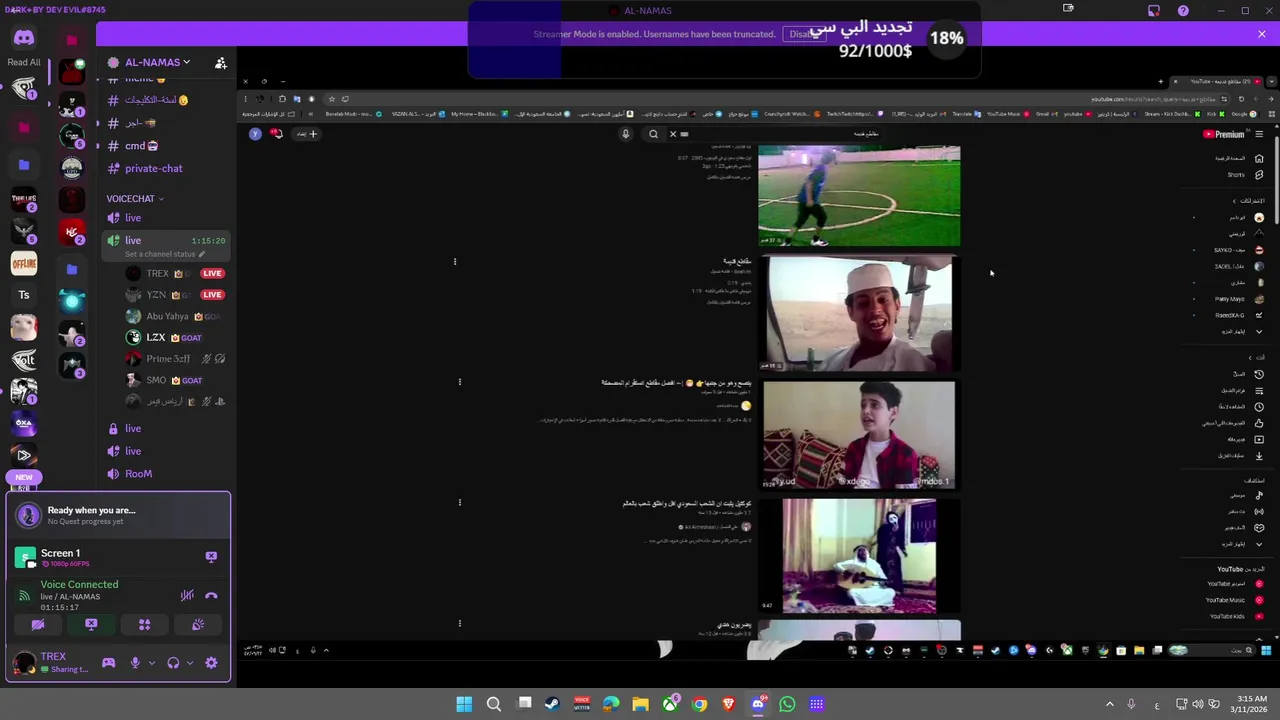Viewport: 1280px width, 720px height.
Task: Open Ts server icon
Action: pyautogui.click(x=24, y=295)
